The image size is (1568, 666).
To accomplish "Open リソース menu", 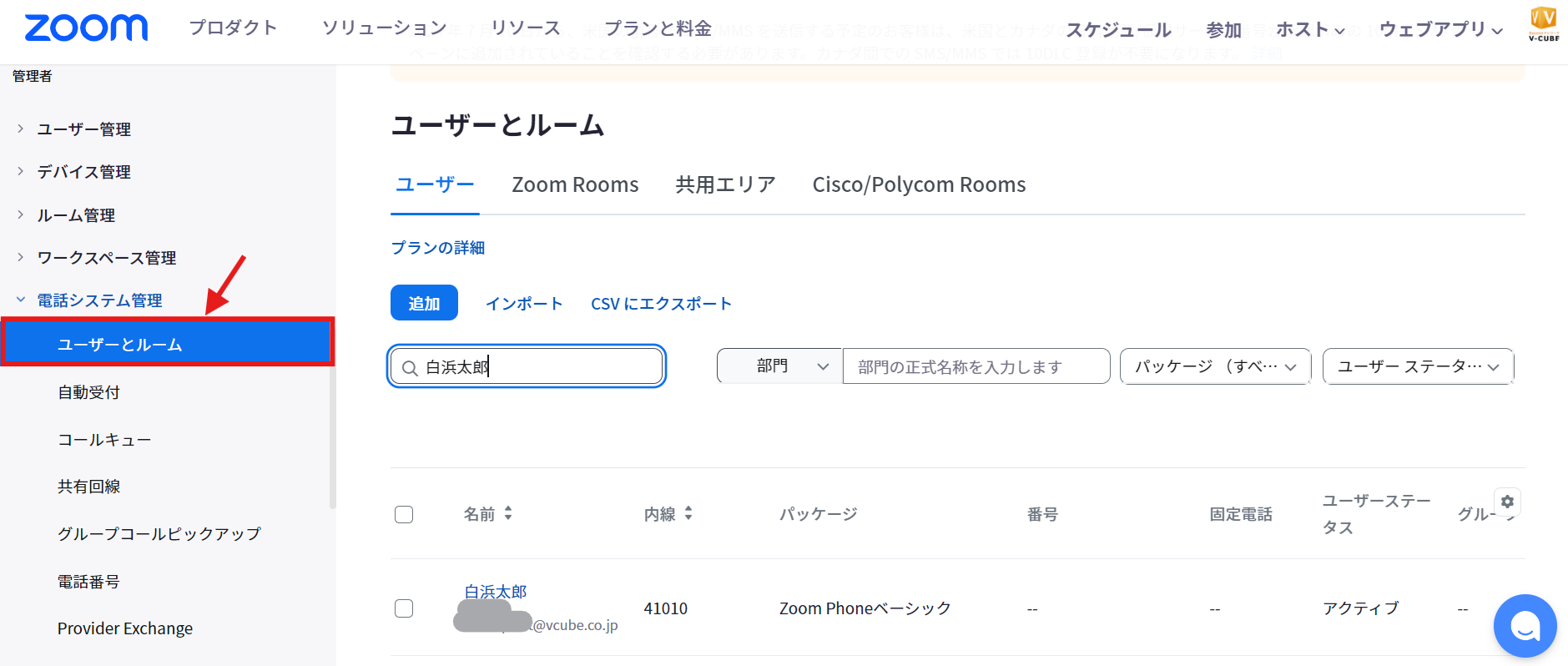I will (x=526, y=28).
